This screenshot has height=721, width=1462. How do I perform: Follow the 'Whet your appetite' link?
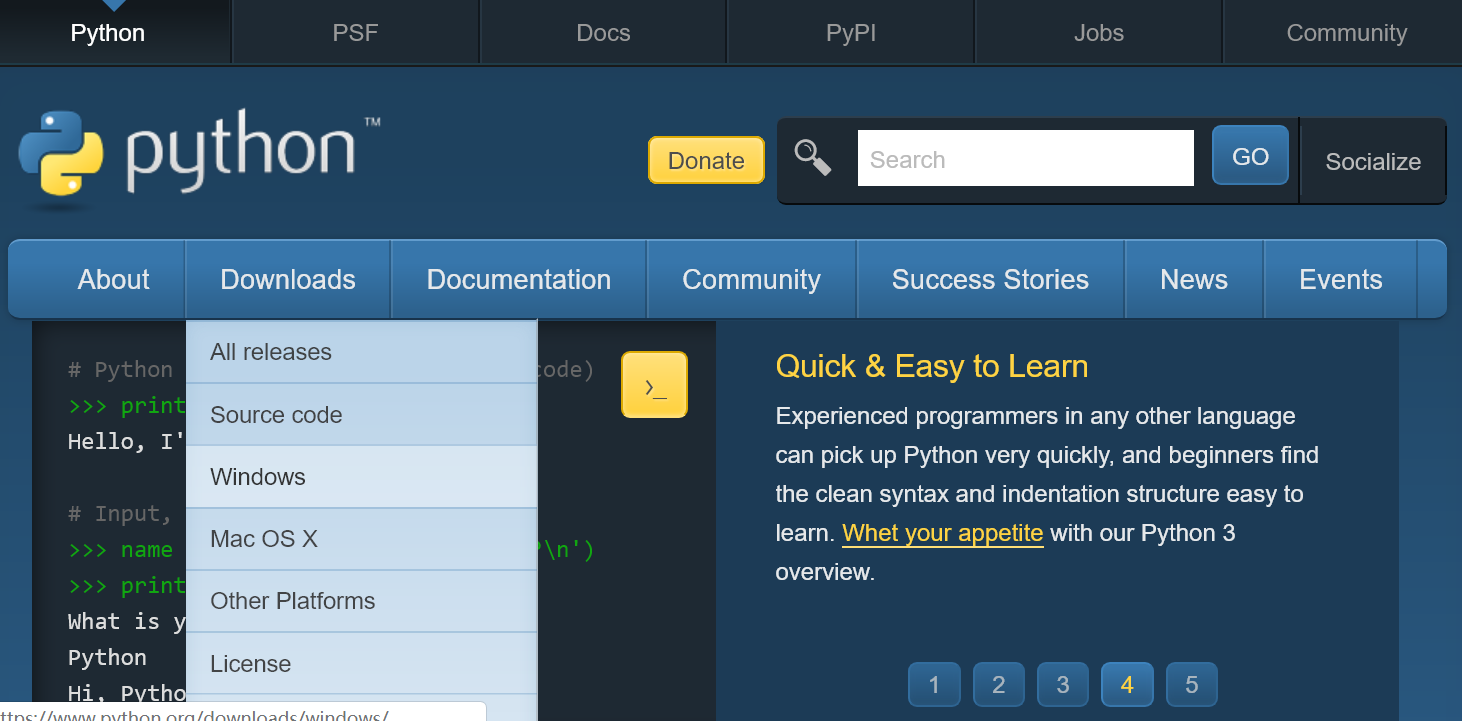click(942, 533)
